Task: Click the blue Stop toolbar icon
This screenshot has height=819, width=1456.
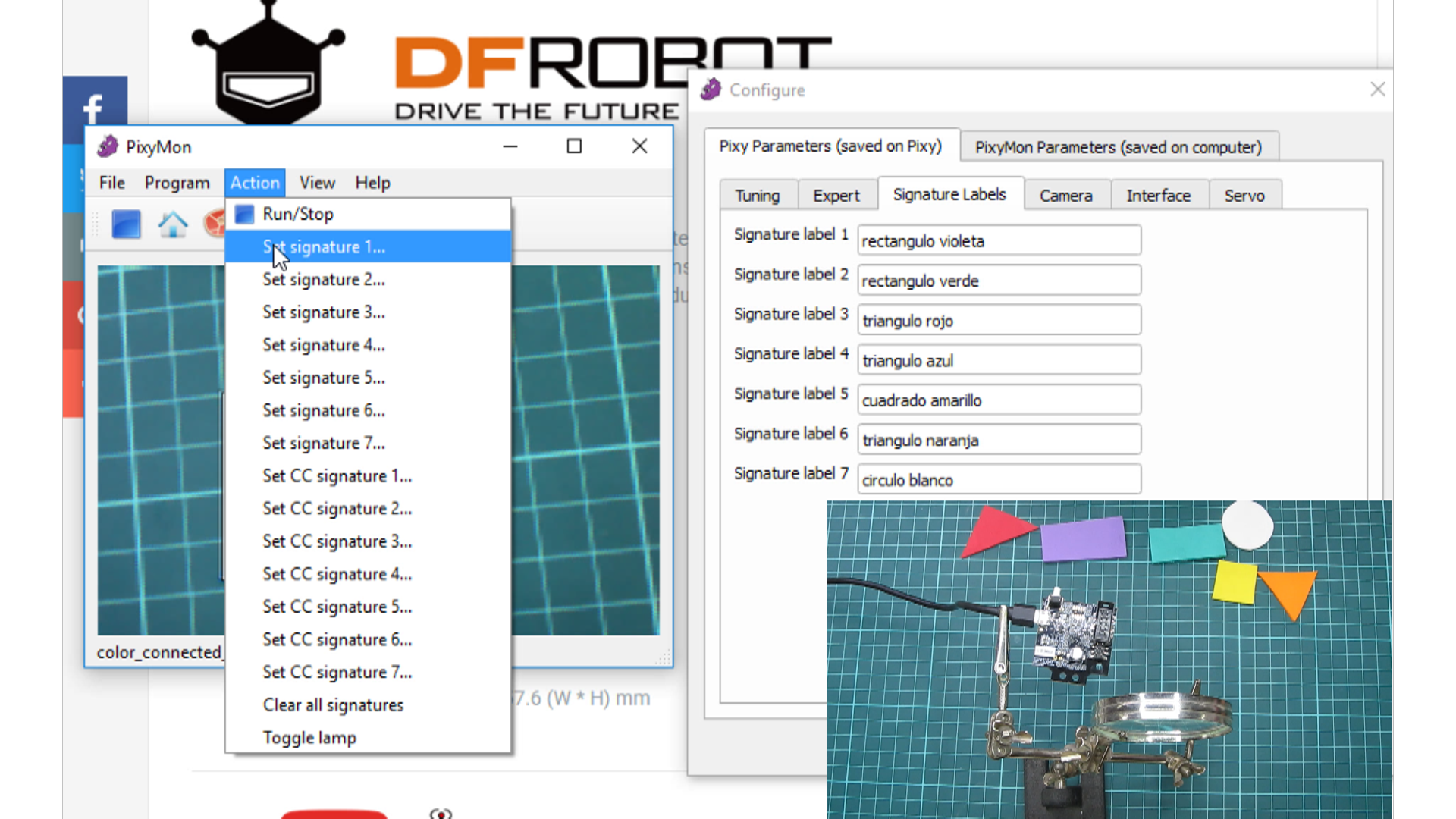Action: pyautogui.click(x=126, y=224)
